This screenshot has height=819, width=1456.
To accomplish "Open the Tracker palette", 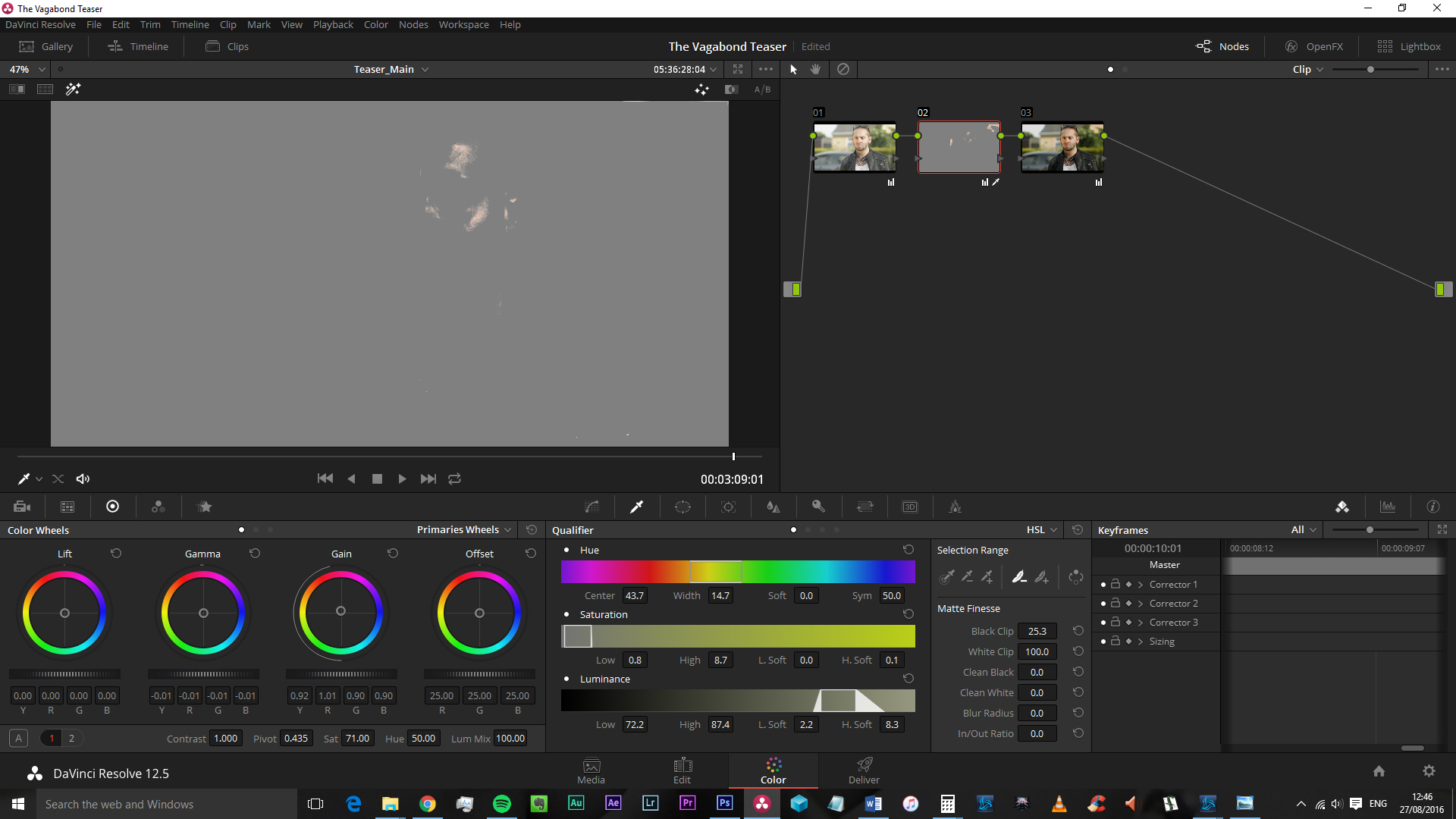I will point(729,507).
